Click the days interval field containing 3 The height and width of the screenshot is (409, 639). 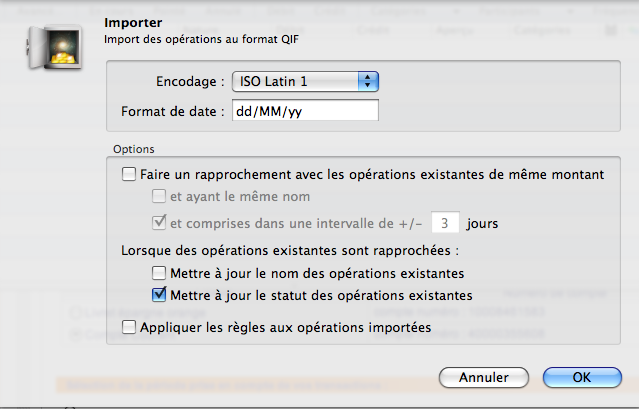coord(445,222)
